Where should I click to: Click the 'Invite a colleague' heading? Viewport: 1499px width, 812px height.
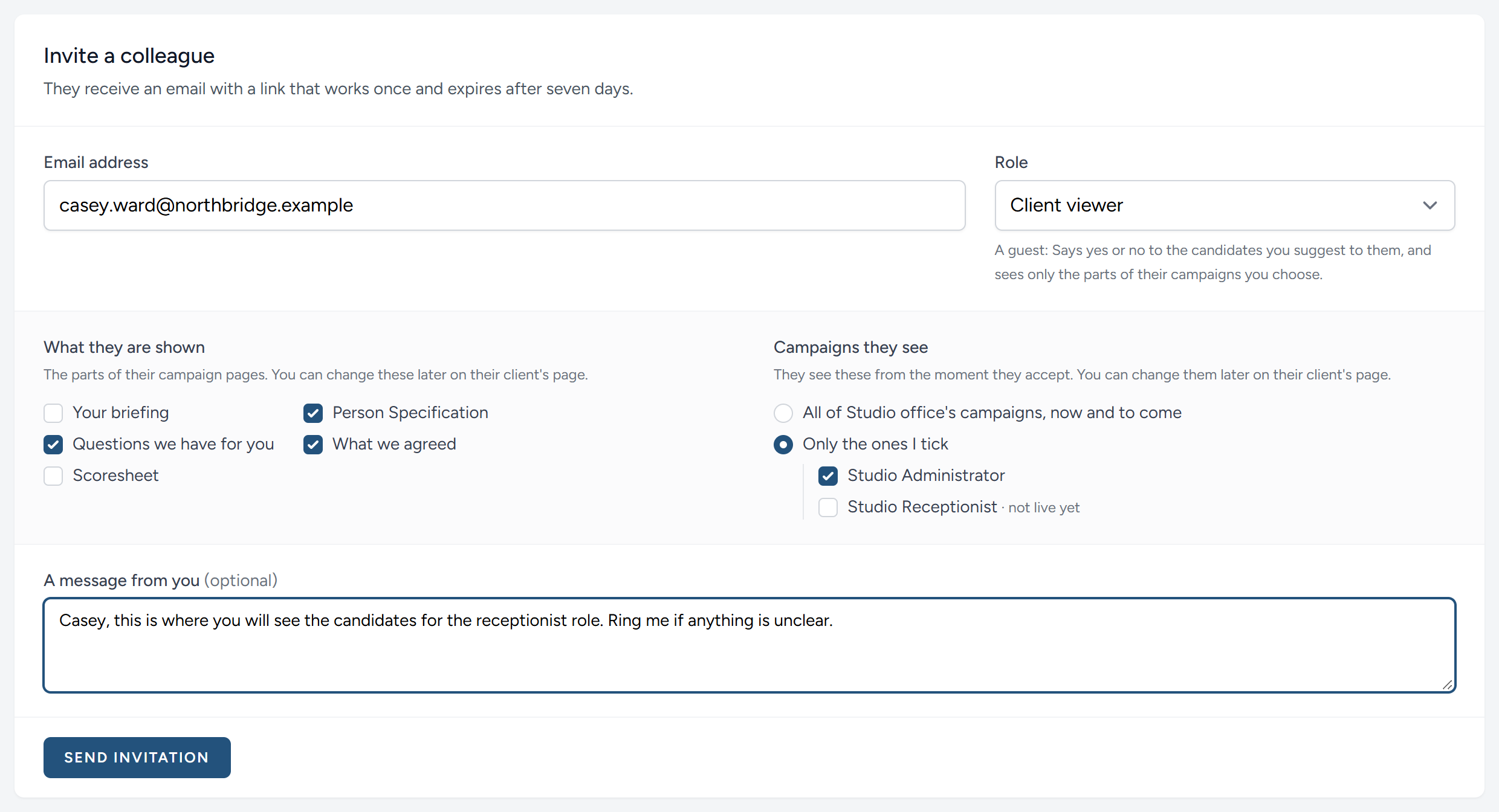coord(129,56)
